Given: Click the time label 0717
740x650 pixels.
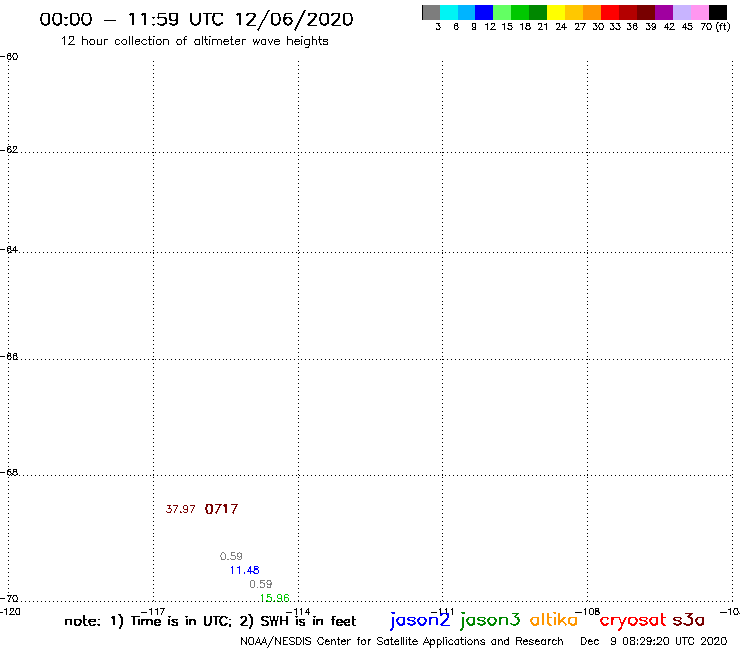Looking at the screenshot, I should [x=221, y=509].
